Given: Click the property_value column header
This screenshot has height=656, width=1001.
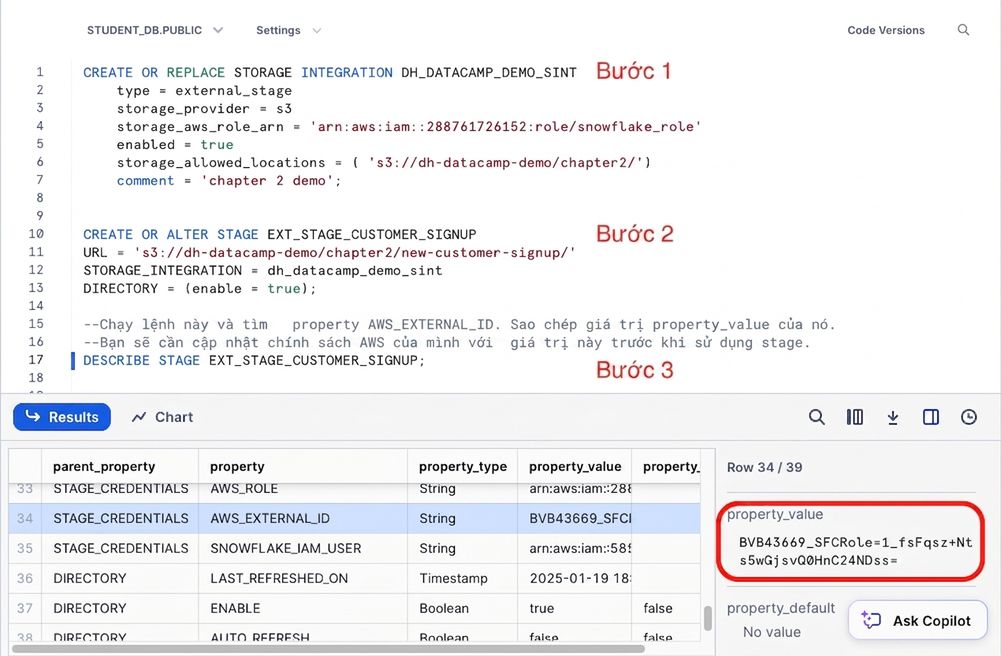Looking at the screenshot, I should click(575, 466).
